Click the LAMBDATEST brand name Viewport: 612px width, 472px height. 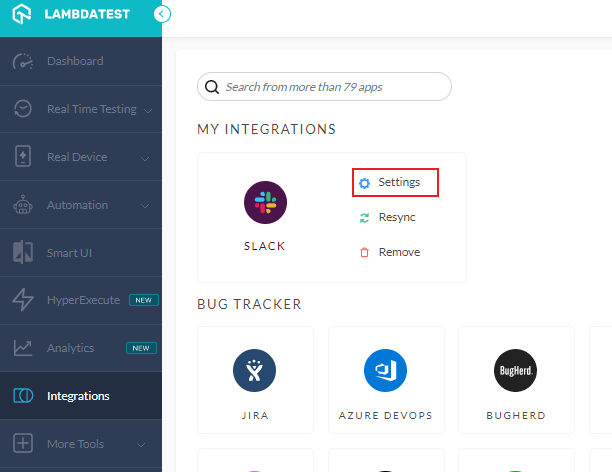pyautogui.click(x=87, y=14)
